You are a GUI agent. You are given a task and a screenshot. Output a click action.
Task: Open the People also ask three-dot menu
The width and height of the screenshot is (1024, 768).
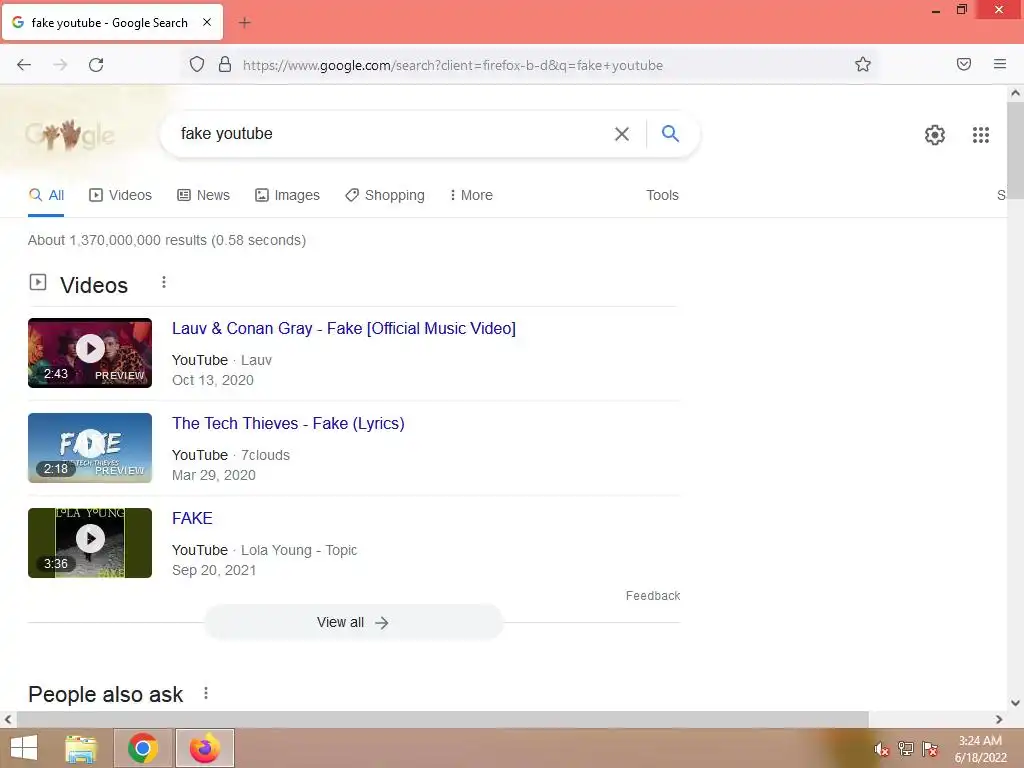(x=206, y=693)
